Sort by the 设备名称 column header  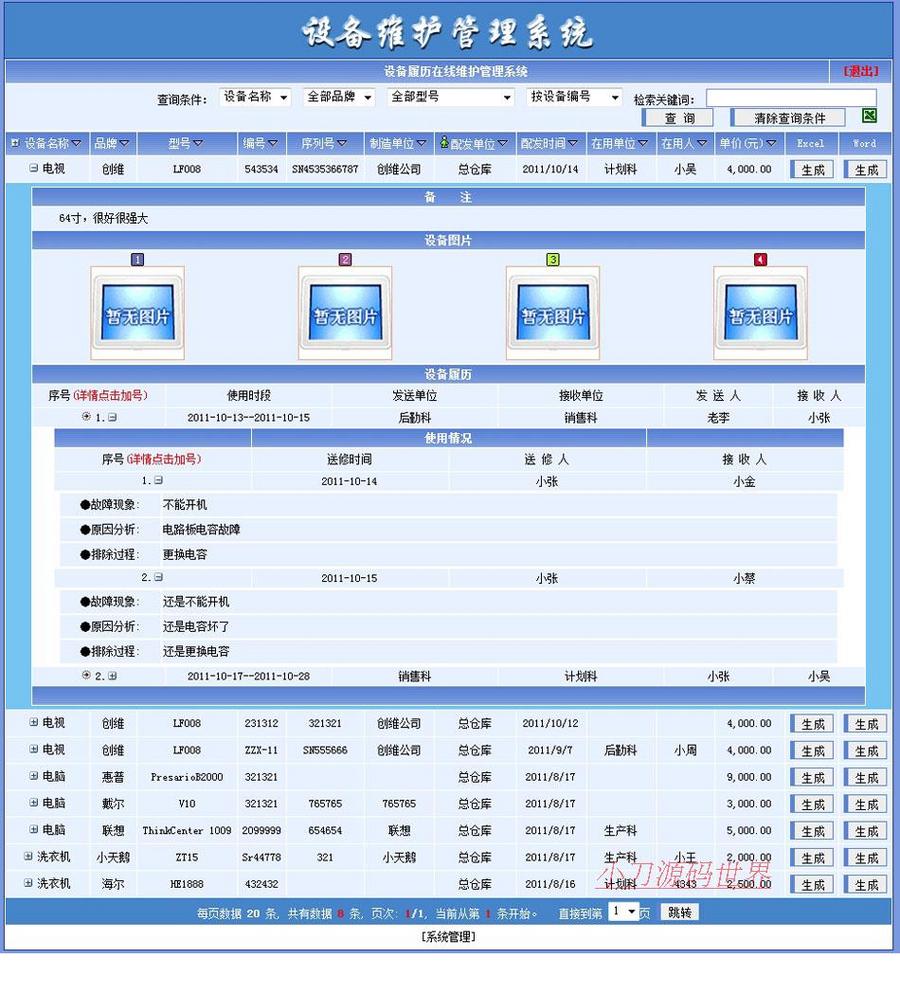click(x=53, y=144)
